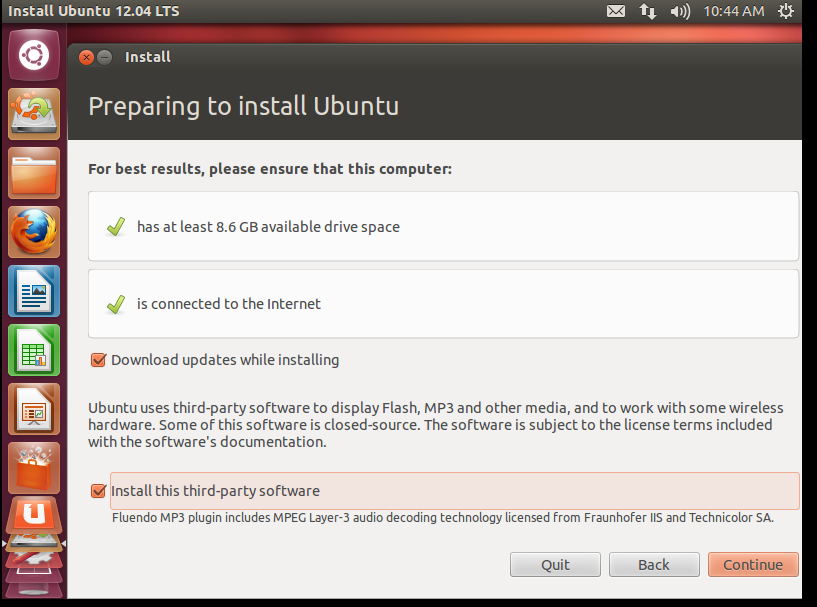The height and width of the screenshot is (607, 817).
Task: Open the Ubuntu Dash home launcher
Action: pyautogui.click(x=34, y=55)
